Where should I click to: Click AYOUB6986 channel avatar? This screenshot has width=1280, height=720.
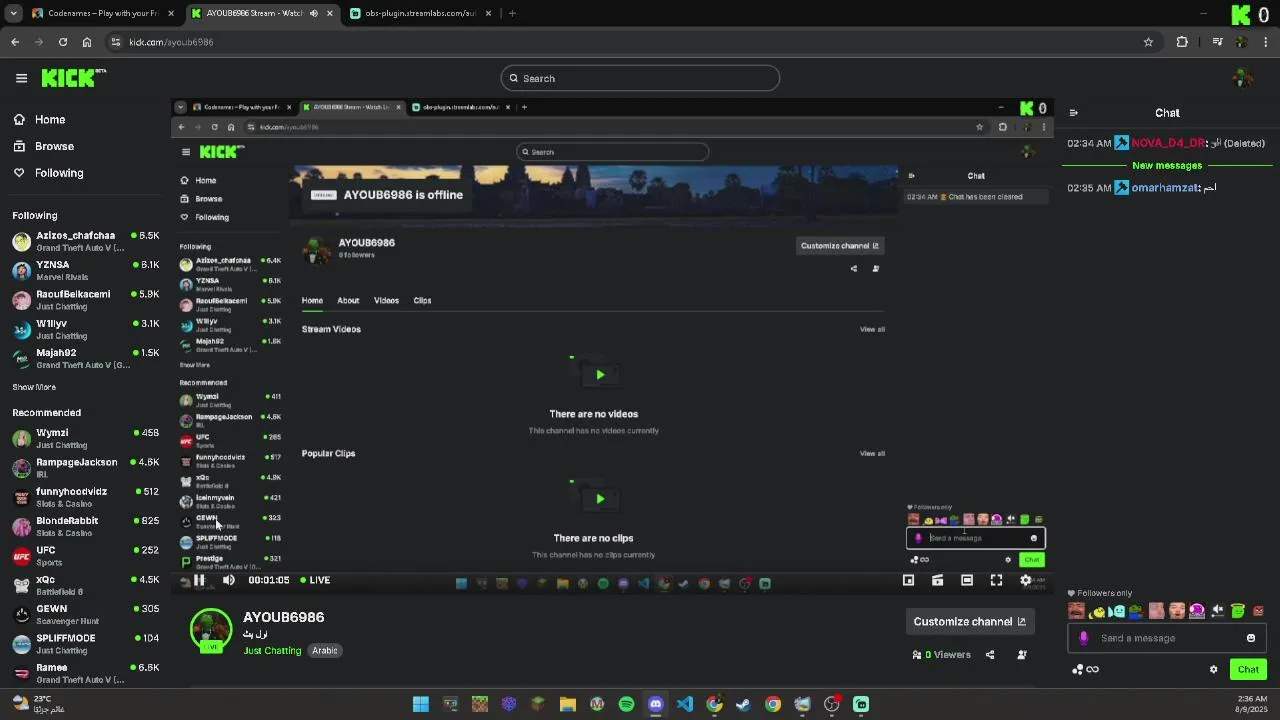click(211, 630)
